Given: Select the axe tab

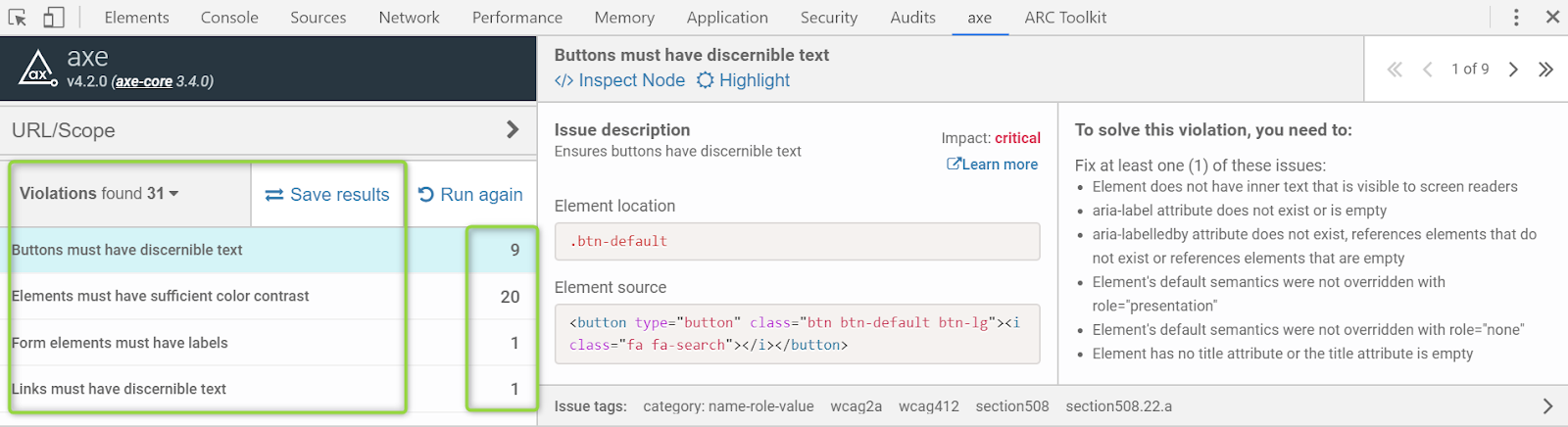Looking at the screenshot, I should [979, 18].
